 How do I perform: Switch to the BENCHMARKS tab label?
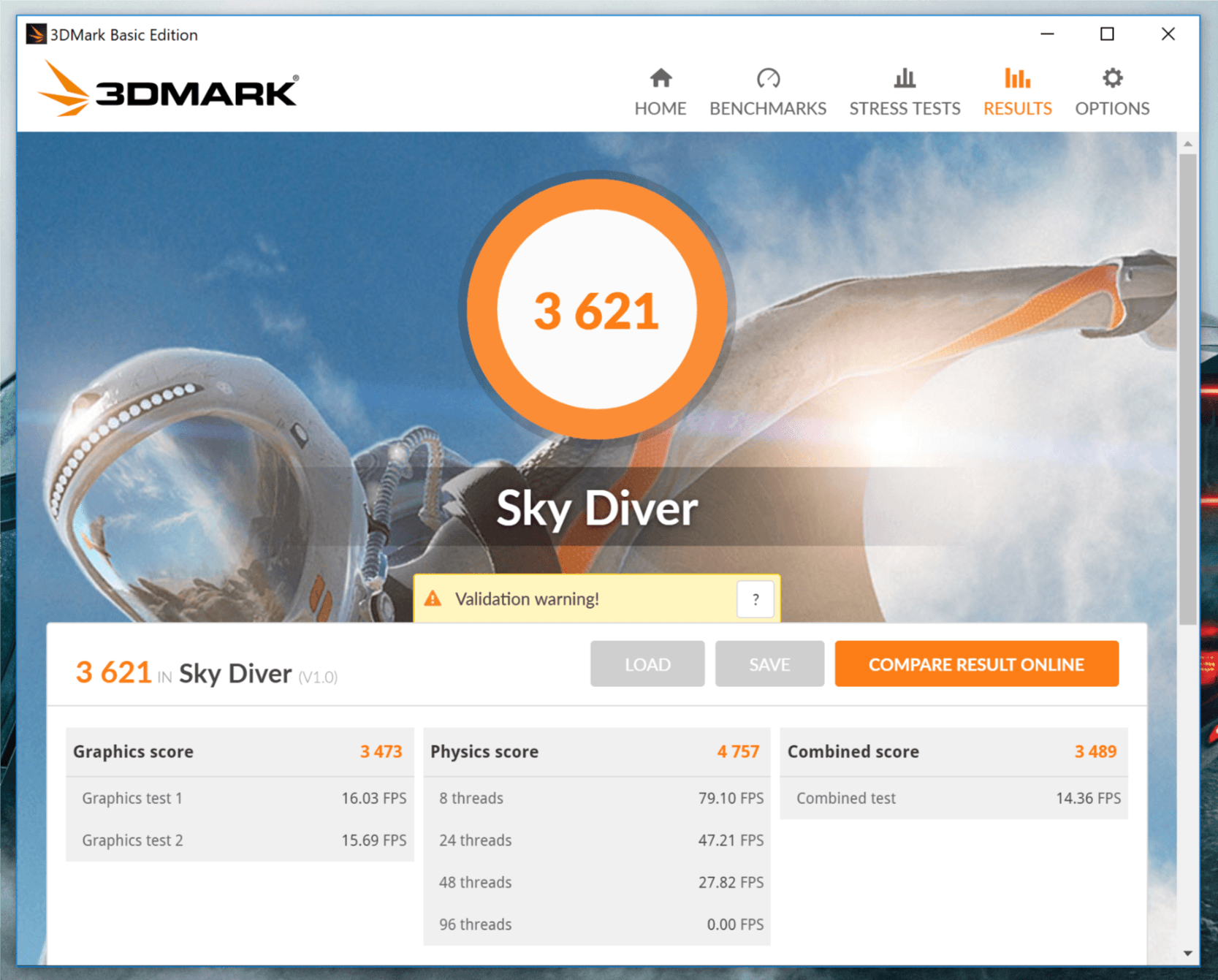[768, 108]
